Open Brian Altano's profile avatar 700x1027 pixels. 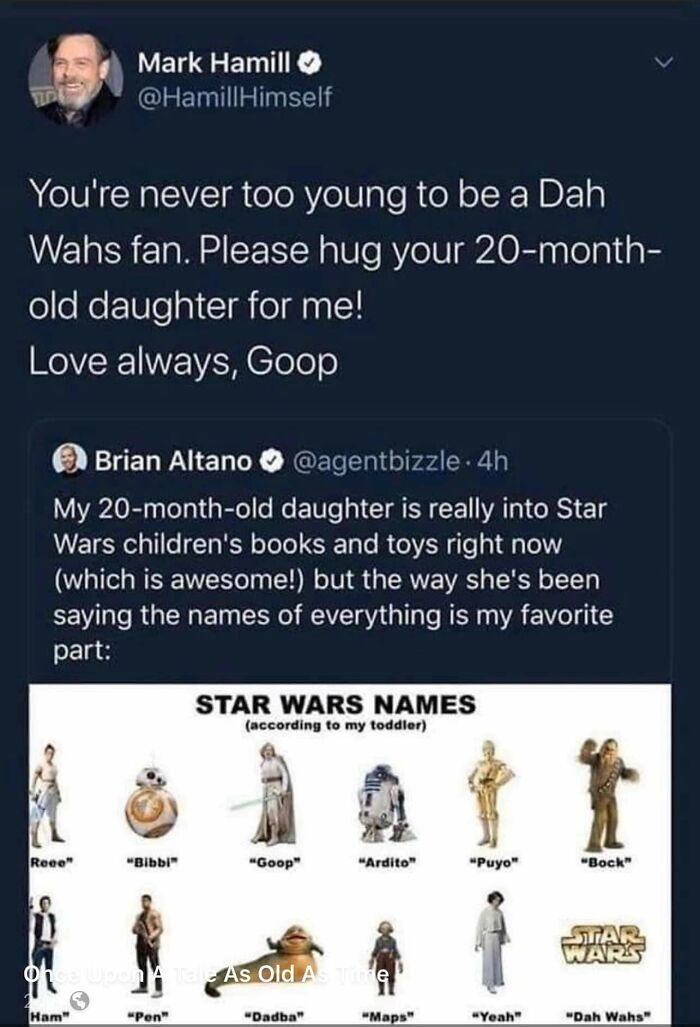coord(70,458)
